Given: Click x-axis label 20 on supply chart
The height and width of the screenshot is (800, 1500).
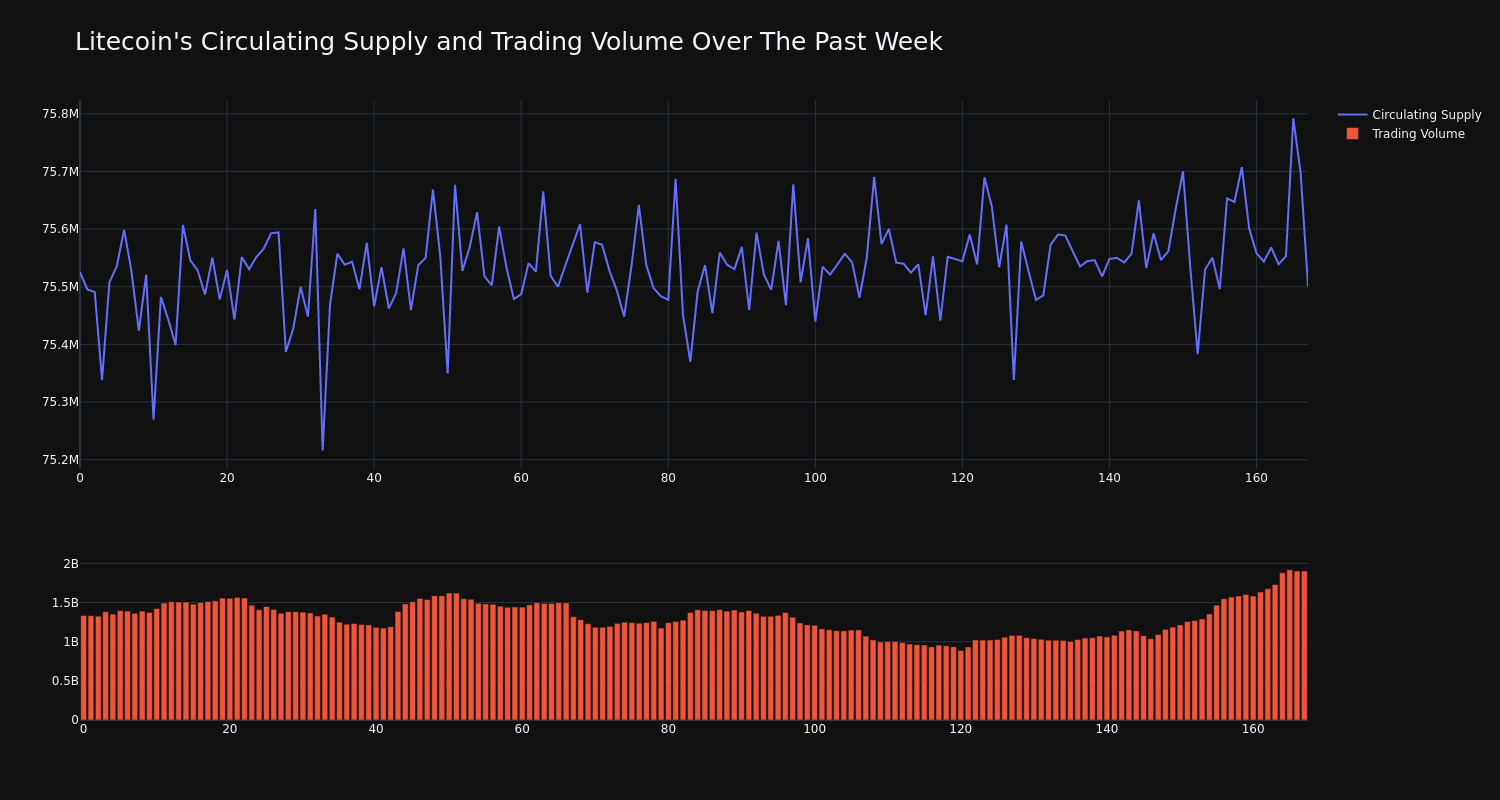Looking at the screenshot, I should (x=227, y=478).
